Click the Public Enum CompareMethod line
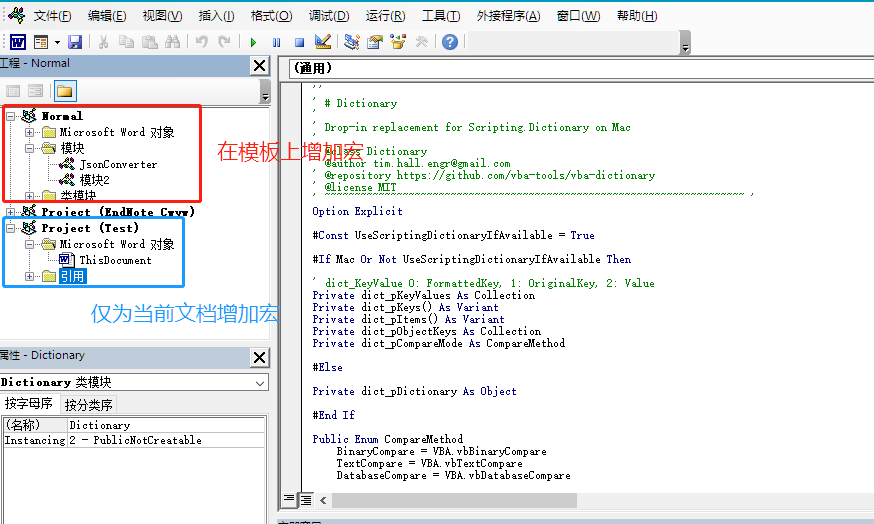874x524 pixels. point(387,439)
